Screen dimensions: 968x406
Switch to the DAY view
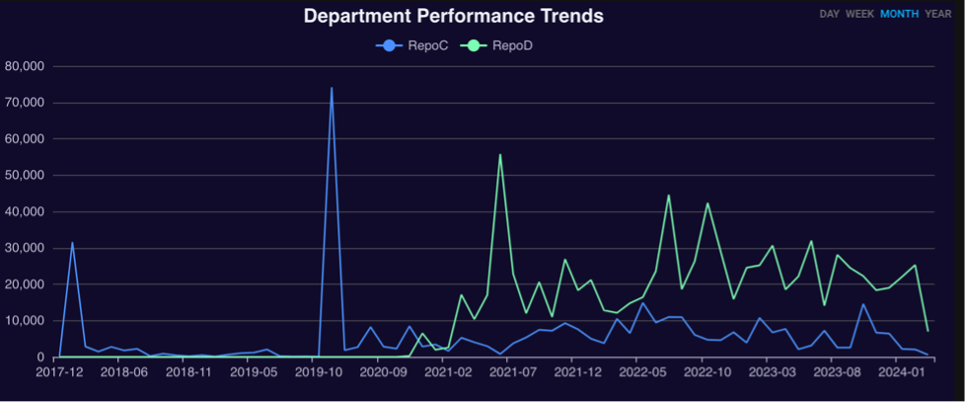point(829,14)
